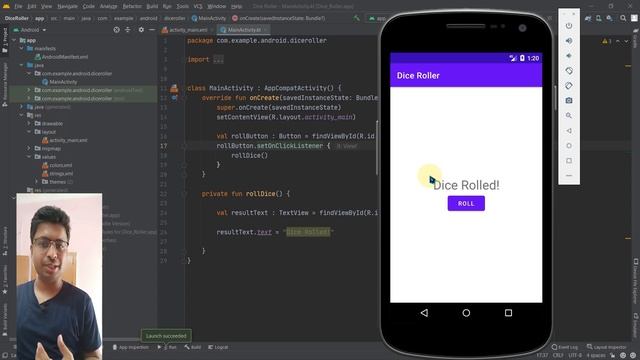Viewport: 640px width, 360px height.
Task: Collapse the manifests folder
Action: click(22, 49)
